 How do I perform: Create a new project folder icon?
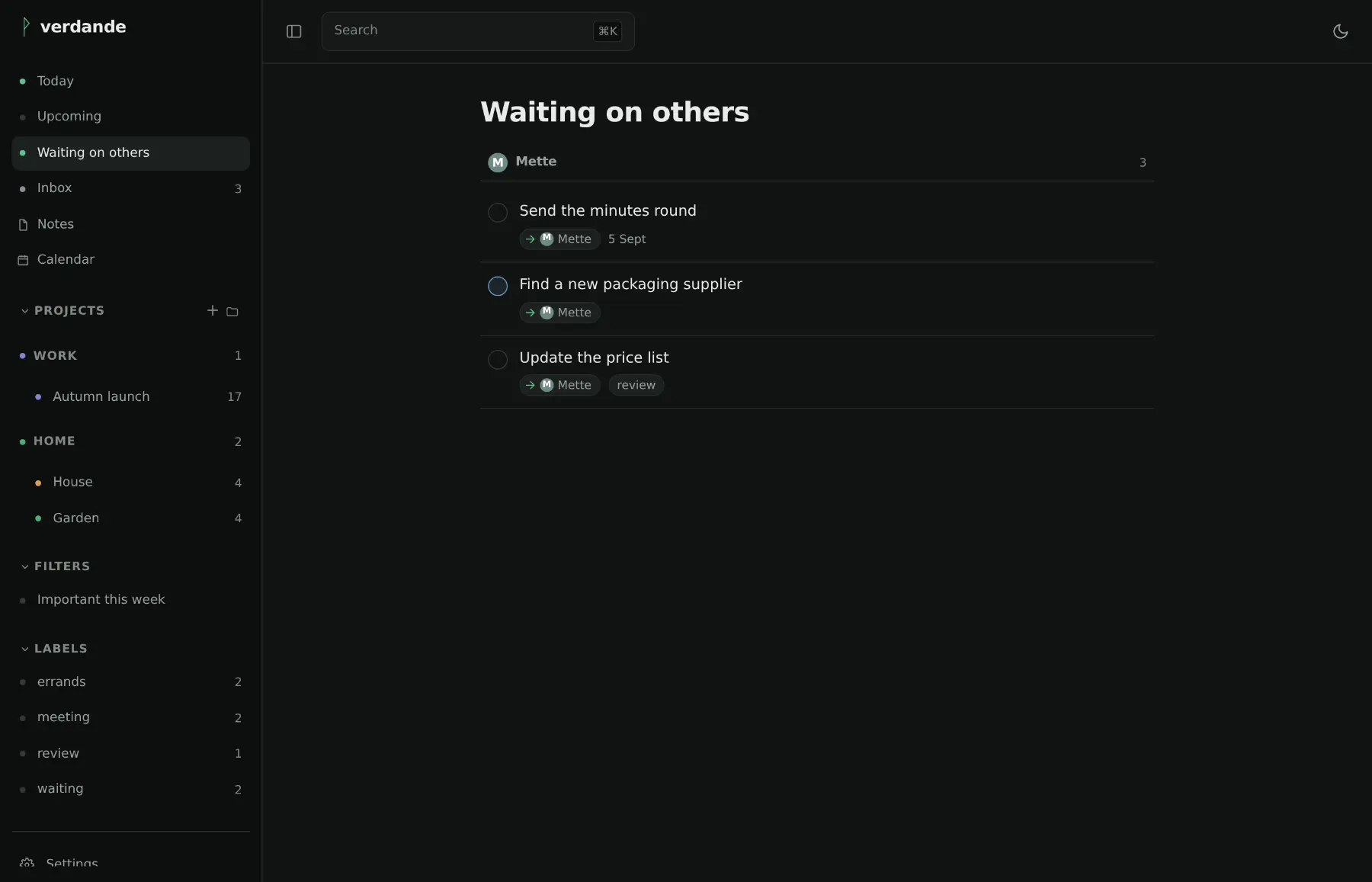click(232, 311)
